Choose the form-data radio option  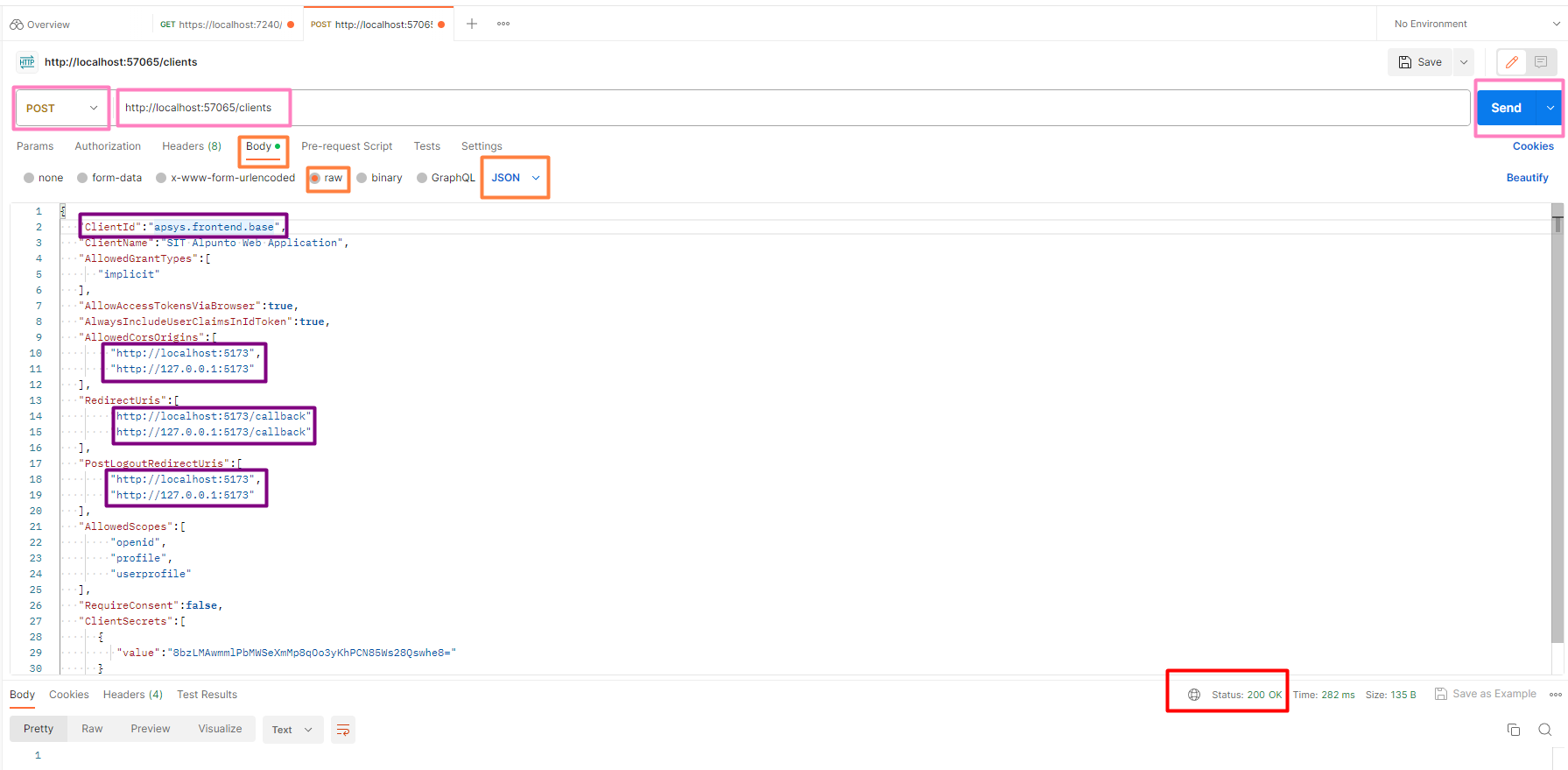click(x=82, y=178)
